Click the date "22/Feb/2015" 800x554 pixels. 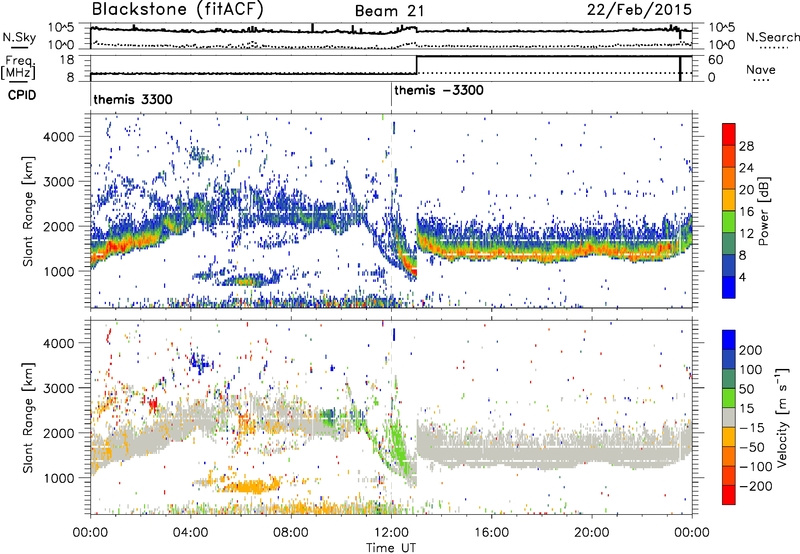point(639,10)
